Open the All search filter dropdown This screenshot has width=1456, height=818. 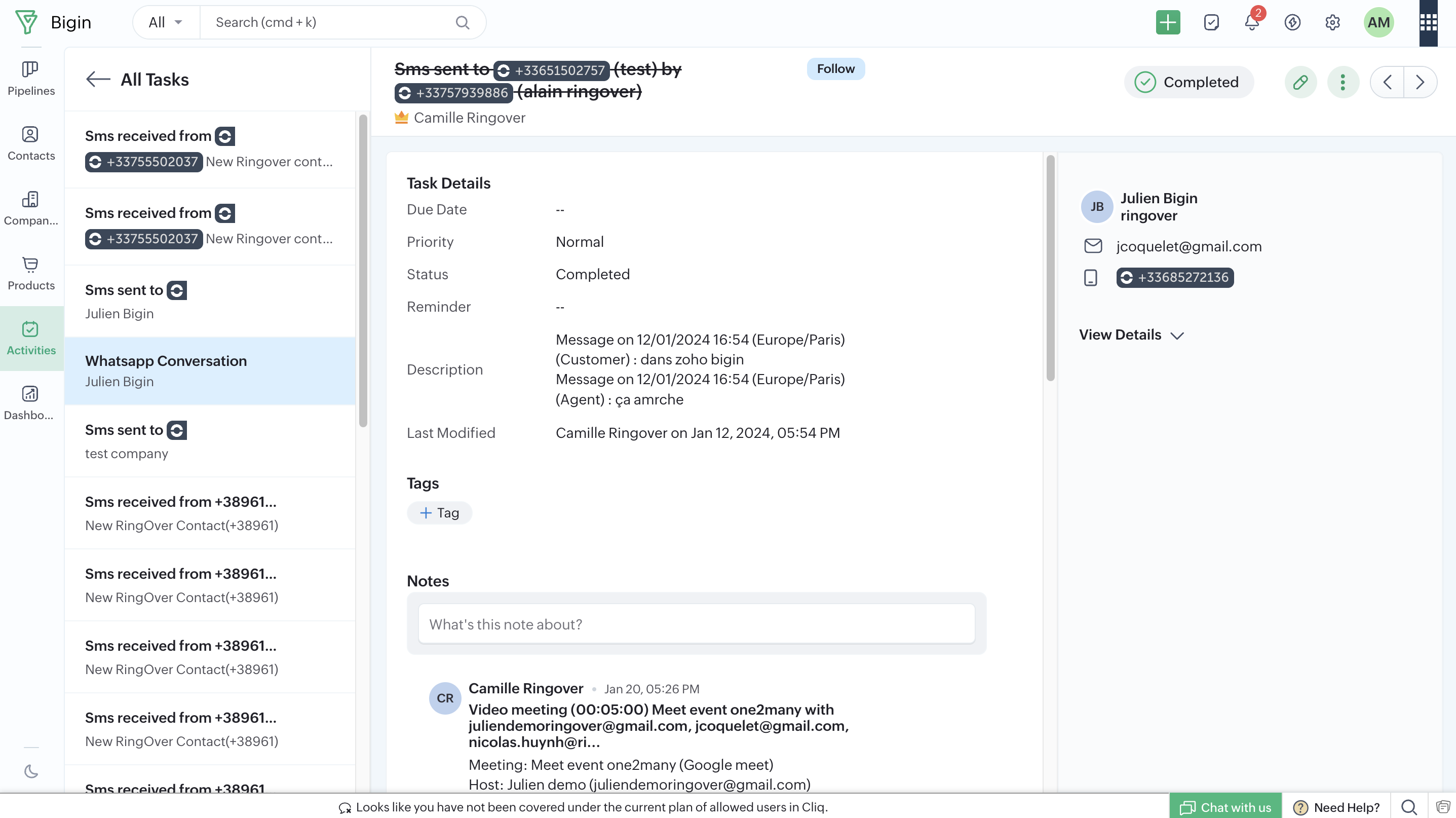click(x=166, y=23)
